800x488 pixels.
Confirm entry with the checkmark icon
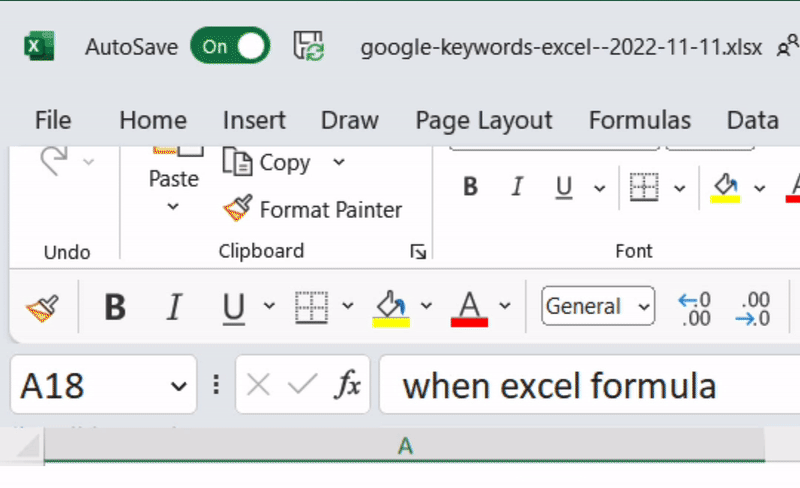coord(302,384)
